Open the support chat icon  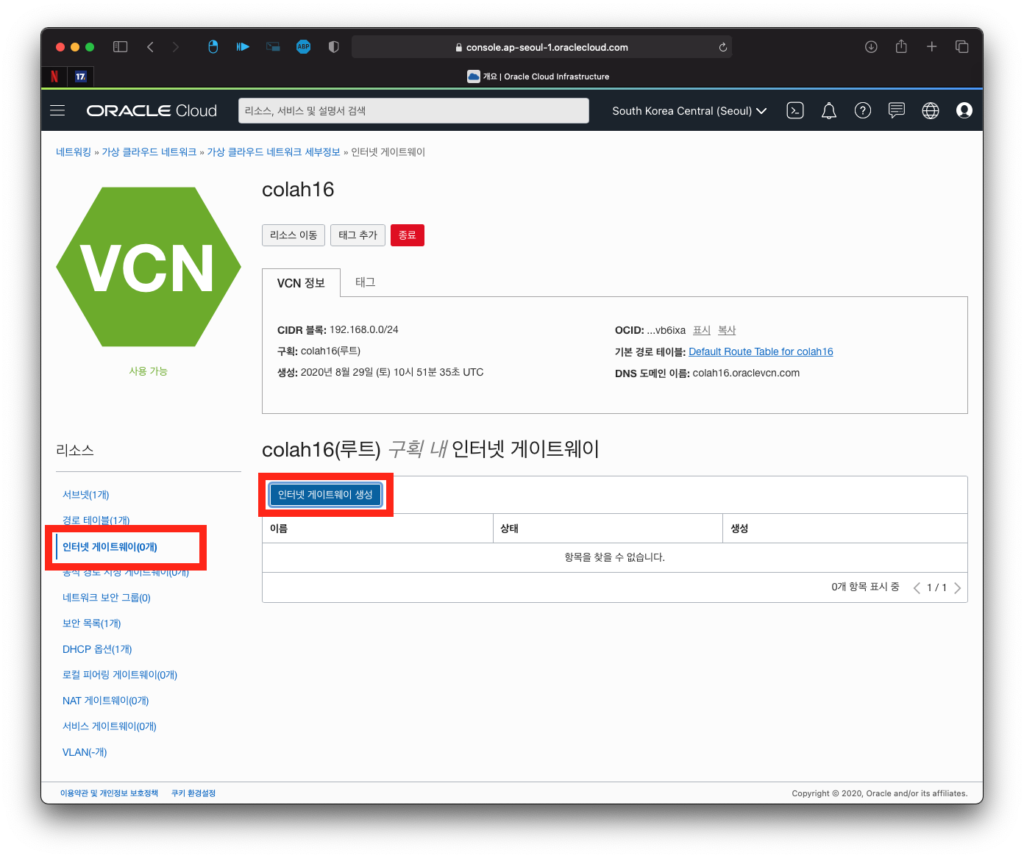coord(896,111)
